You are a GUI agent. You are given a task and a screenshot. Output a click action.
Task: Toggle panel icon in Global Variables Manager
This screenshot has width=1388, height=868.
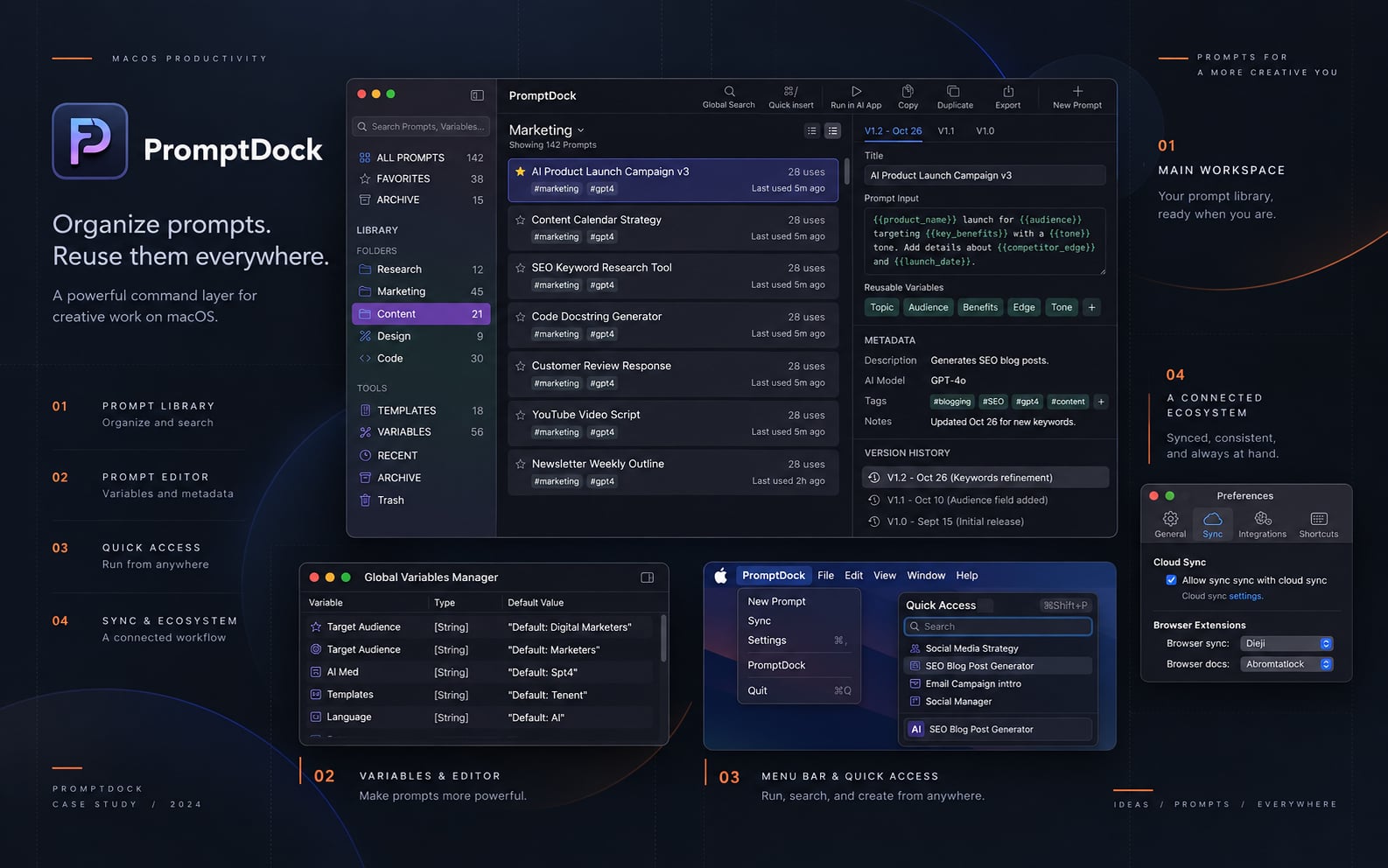[648, 577]
